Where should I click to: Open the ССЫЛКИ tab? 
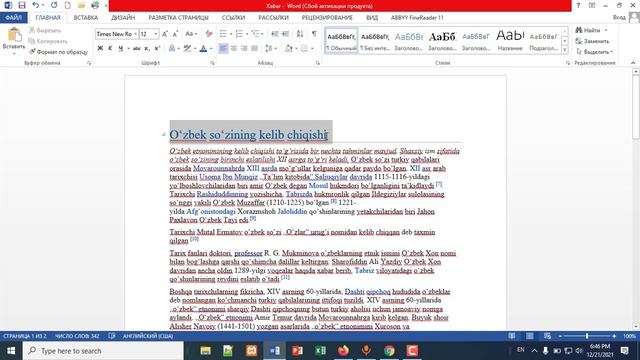tap(233, 18)
